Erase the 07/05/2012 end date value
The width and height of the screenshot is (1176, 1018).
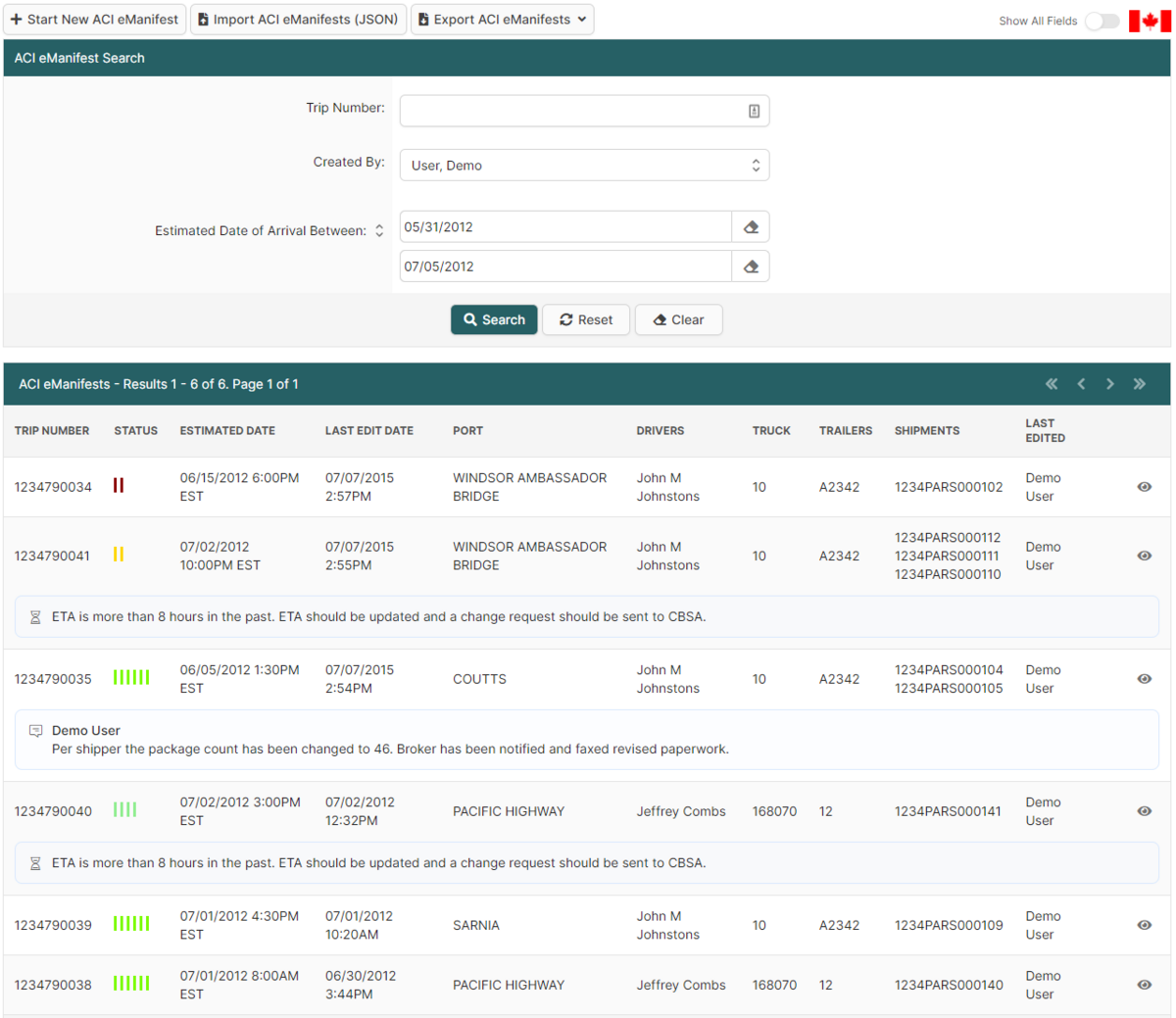(x=750, y=266)
